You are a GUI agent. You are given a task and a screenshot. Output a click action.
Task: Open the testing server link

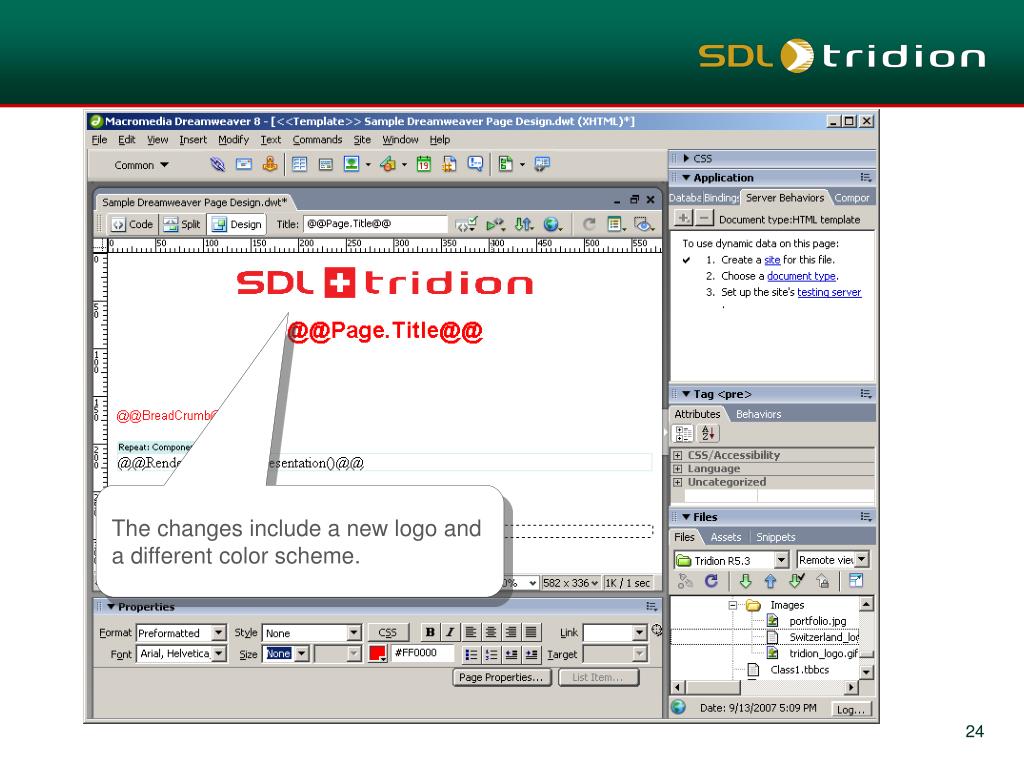pyautogui.click(x=829, y=293)
